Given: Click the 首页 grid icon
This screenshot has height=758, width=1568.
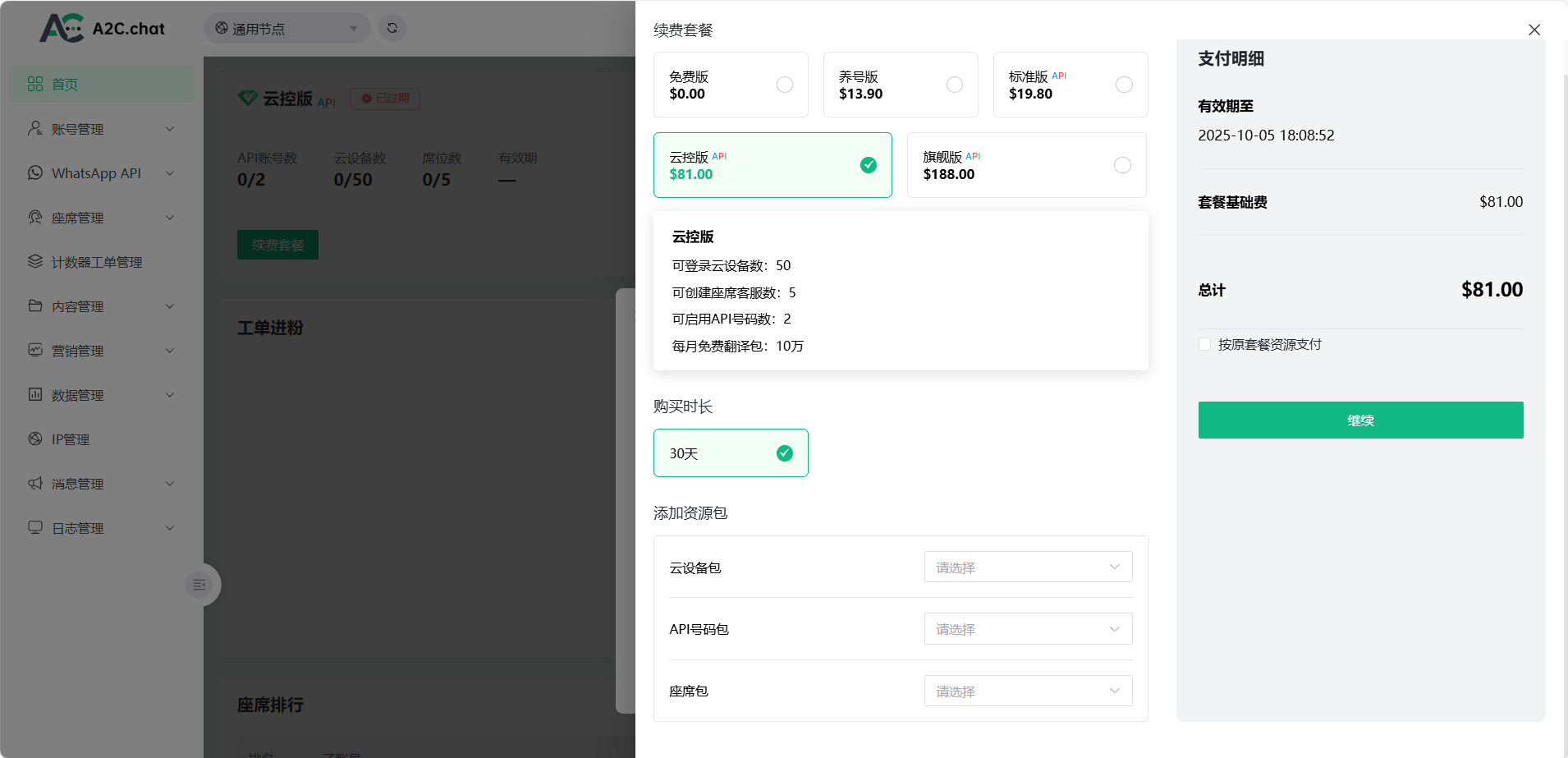Looking at the screenshot, I should pyautogui.click(x=35, y=84).
